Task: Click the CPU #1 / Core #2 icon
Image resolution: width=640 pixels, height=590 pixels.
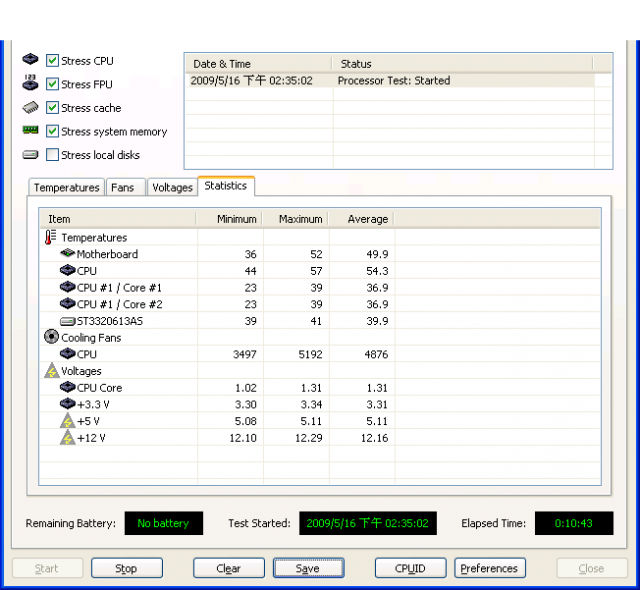Action: [67, 304]
